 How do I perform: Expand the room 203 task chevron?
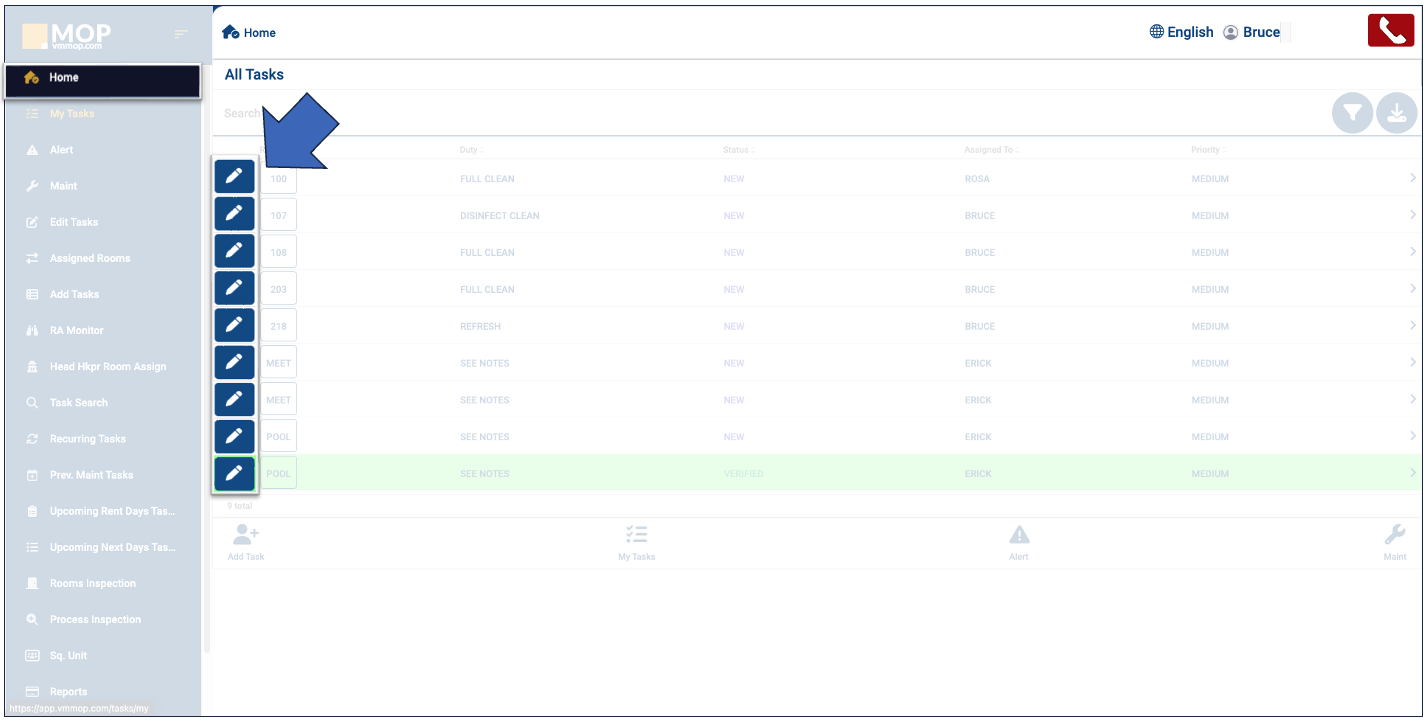pyautogui.click(x=1412, y=289)
